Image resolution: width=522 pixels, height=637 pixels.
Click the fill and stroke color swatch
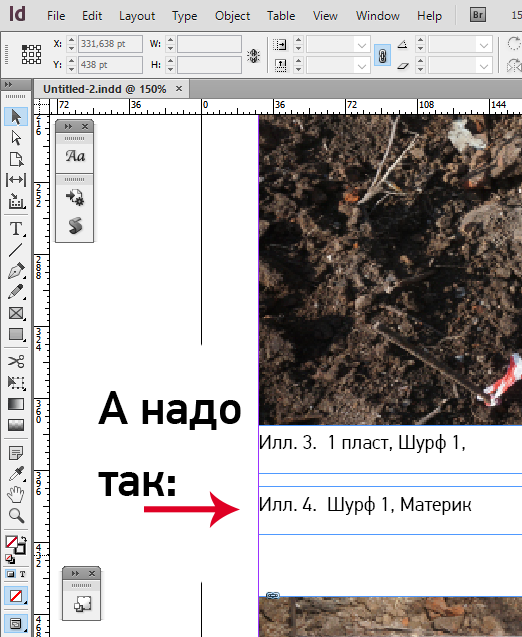(15, 545)
